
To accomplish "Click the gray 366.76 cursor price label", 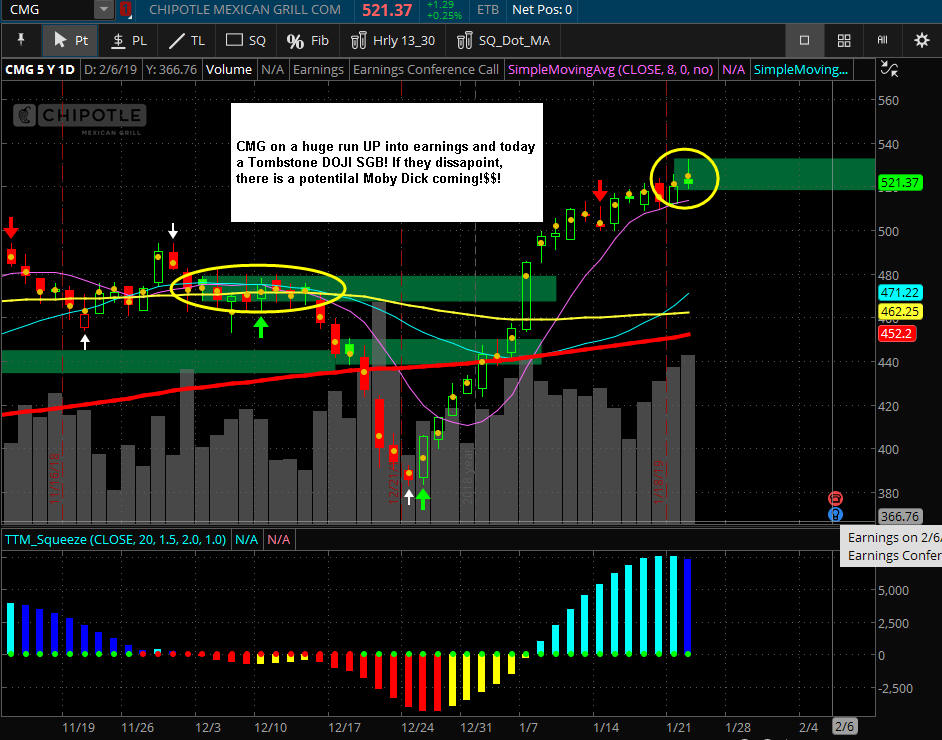I will pos(900,517).
